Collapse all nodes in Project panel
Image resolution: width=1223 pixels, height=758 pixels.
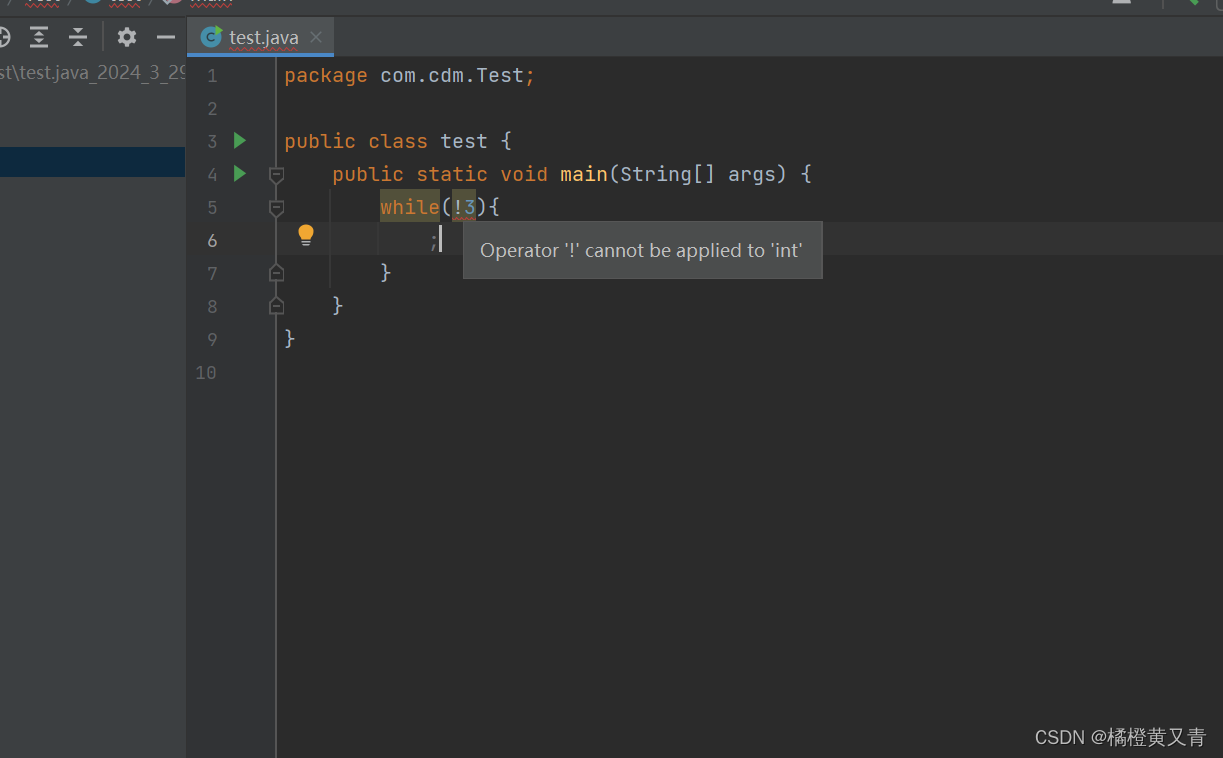pos(78,38)
